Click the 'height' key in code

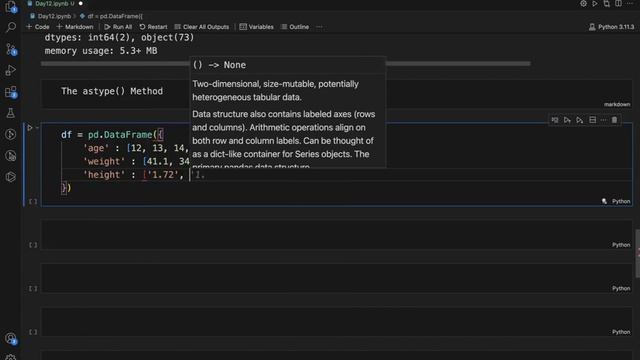pyautogui.click(x=104, y=175)
